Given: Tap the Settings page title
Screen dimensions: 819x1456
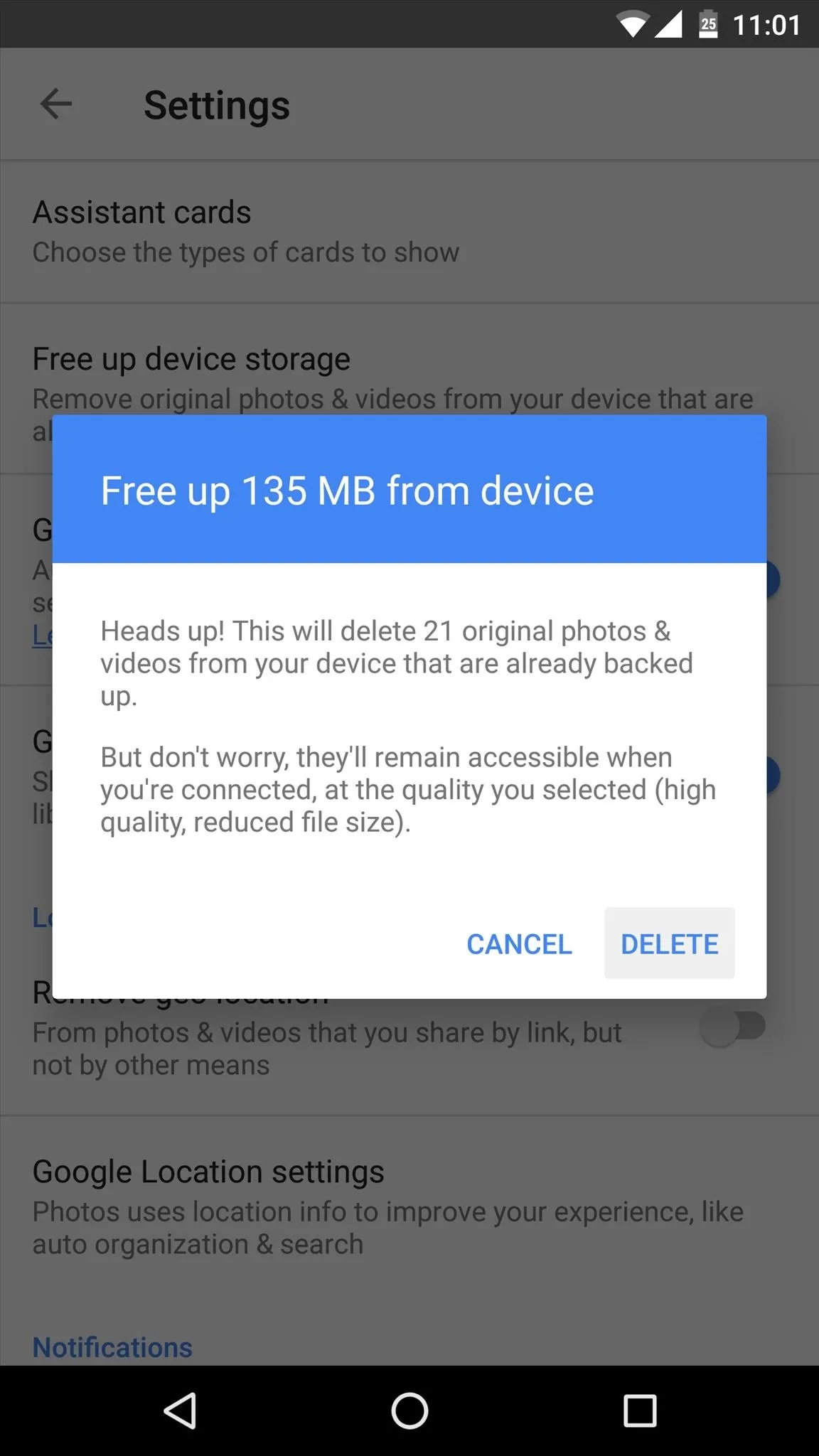Looking at the screenshot, I should pyautogui.click(x=217, y=105).
